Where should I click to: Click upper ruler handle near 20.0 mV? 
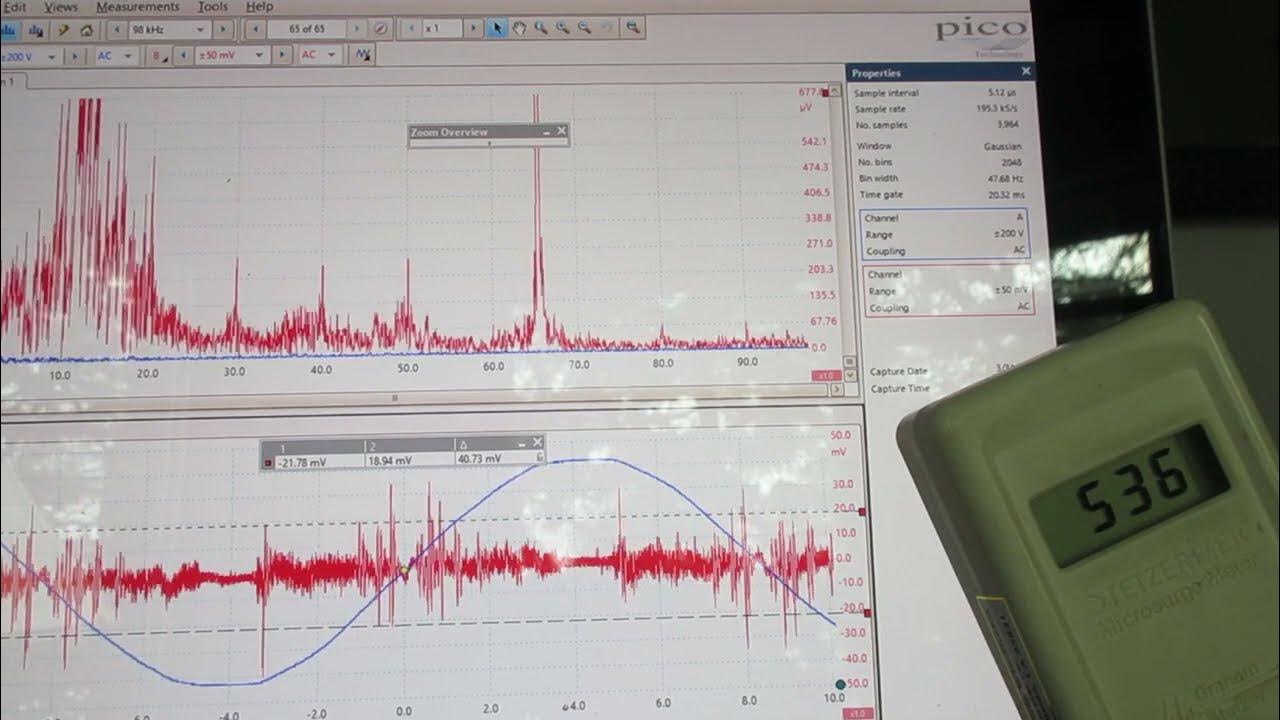point(862,512)
